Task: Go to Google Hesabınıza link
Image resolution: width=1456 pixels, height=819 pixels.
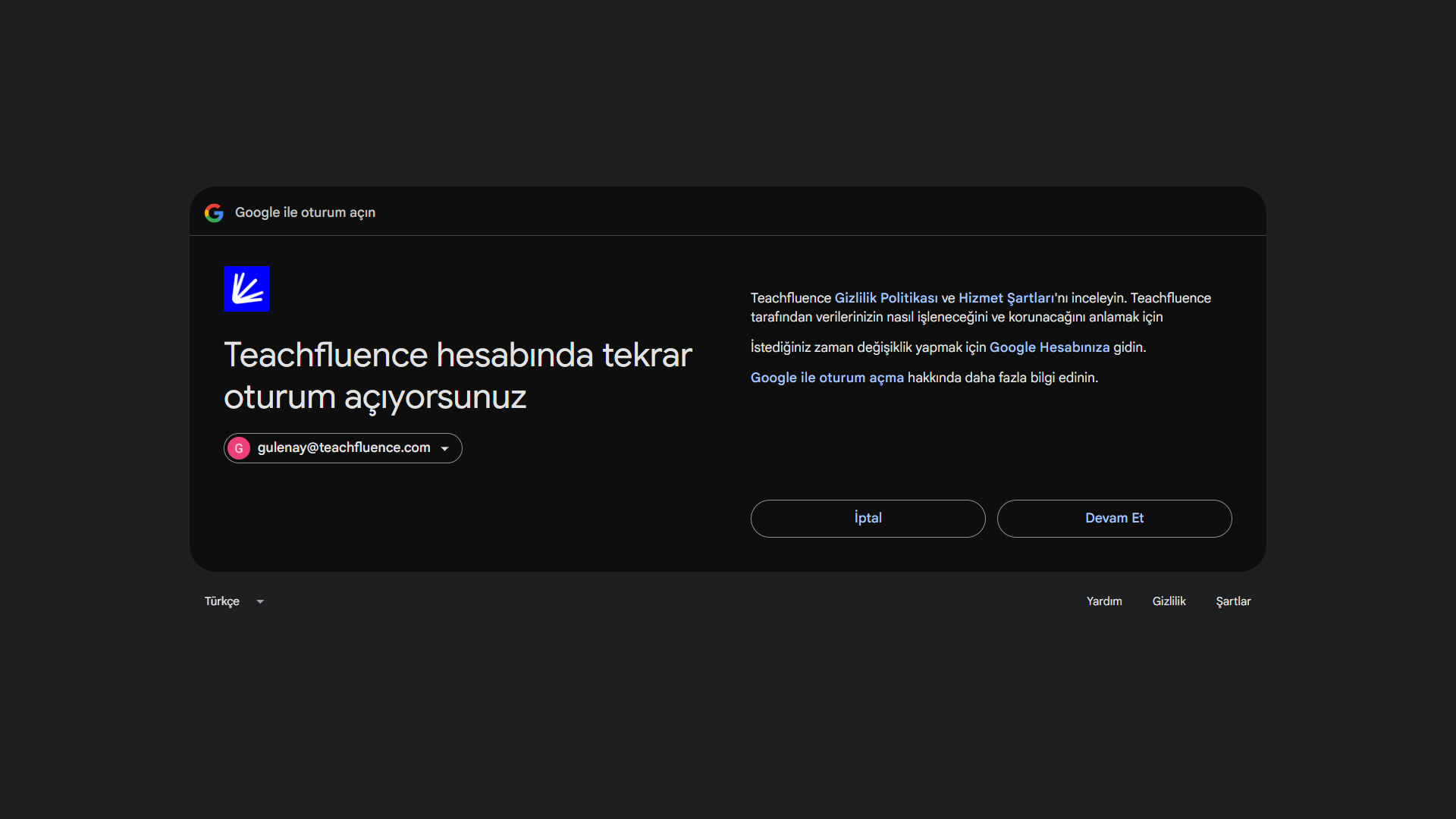Action: pyautogui.click(x=1050, y=347)
